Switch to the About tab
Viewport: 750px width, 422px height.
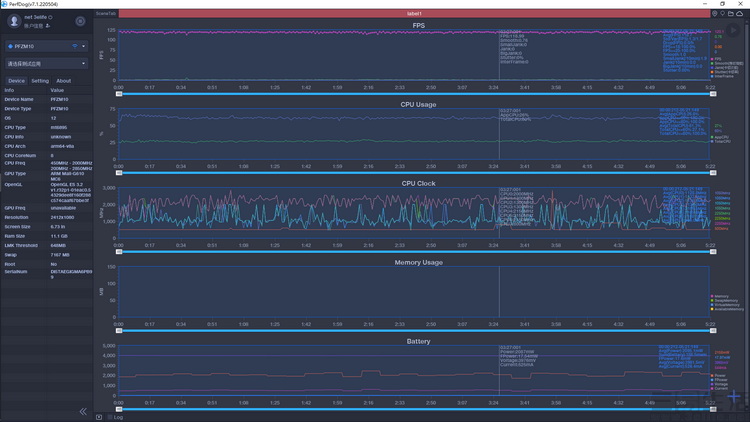coord(64,81)
